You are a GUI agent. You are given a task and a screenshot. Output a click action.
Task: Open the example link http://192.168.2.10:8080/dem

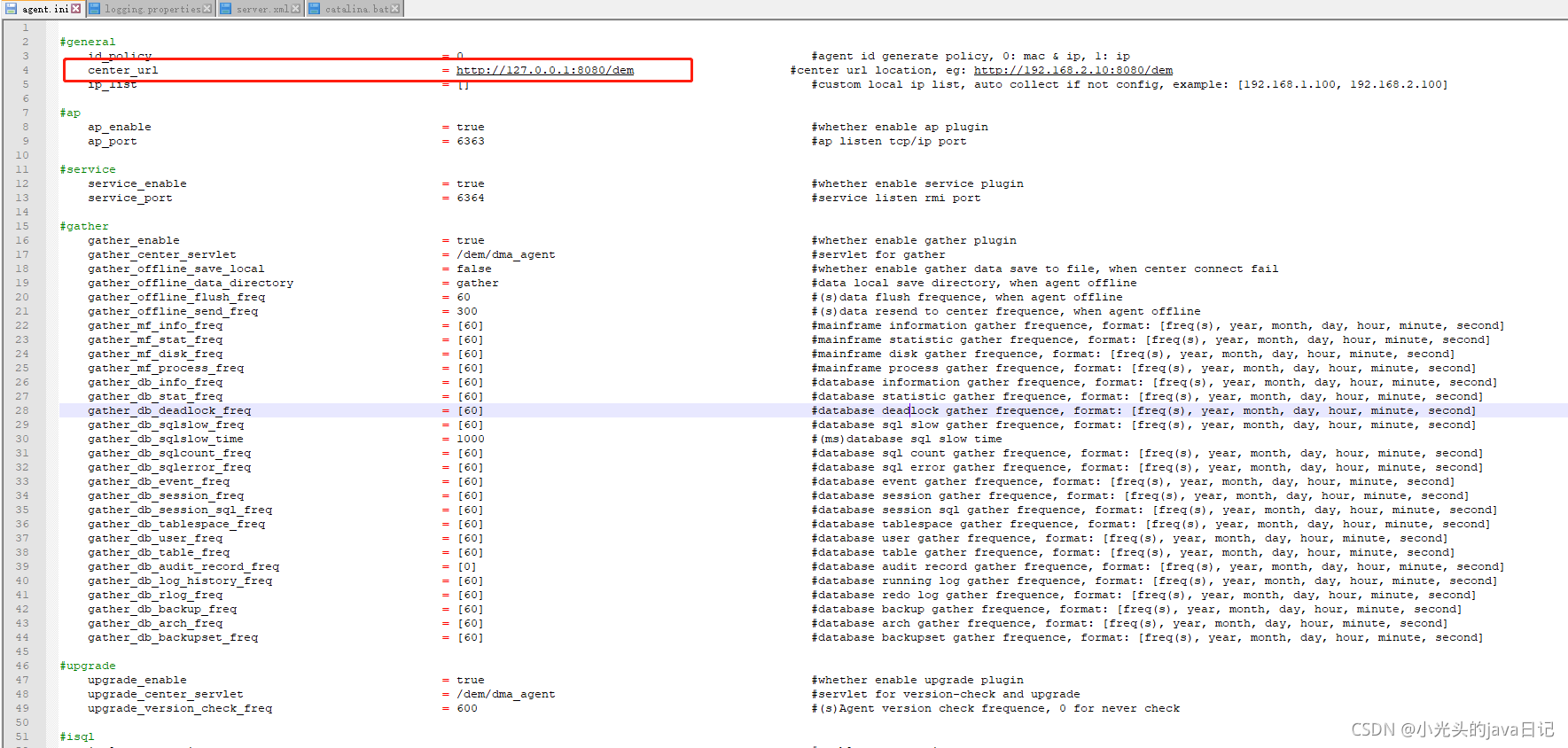click(1073, 70)
